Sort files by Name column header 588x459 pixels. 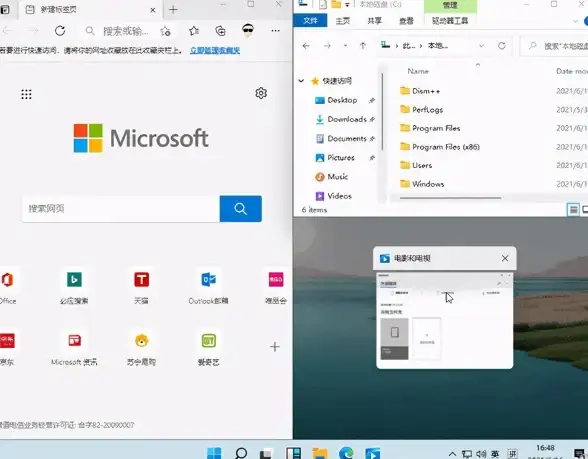pos(418,71)
